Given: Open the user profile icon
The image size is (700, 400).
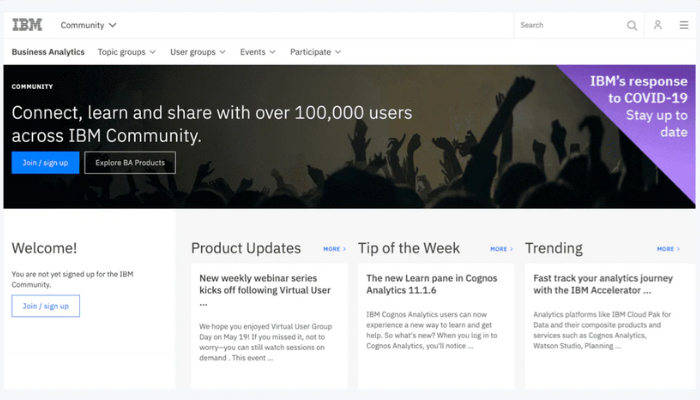Looking at the screenshot, I should (x=658, y=25).
